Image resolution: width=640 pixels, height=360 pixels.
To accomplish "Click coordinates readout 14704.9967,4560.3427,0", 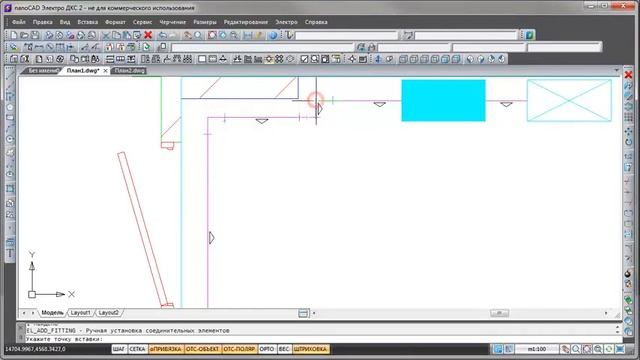I will (35, 349).
